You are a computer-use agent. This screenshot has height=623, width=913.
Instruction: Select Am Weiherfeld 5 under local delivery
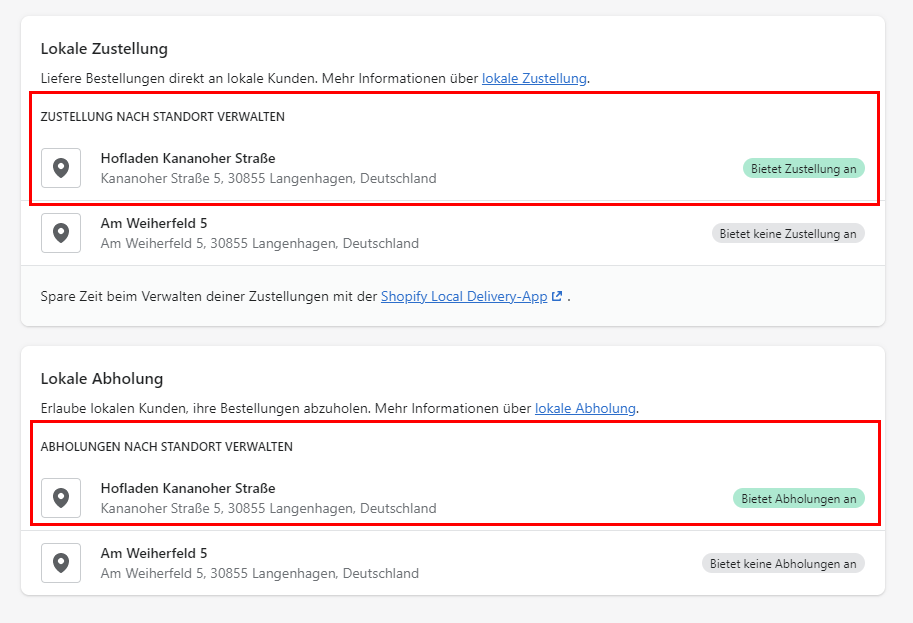(x=154, y=223)
